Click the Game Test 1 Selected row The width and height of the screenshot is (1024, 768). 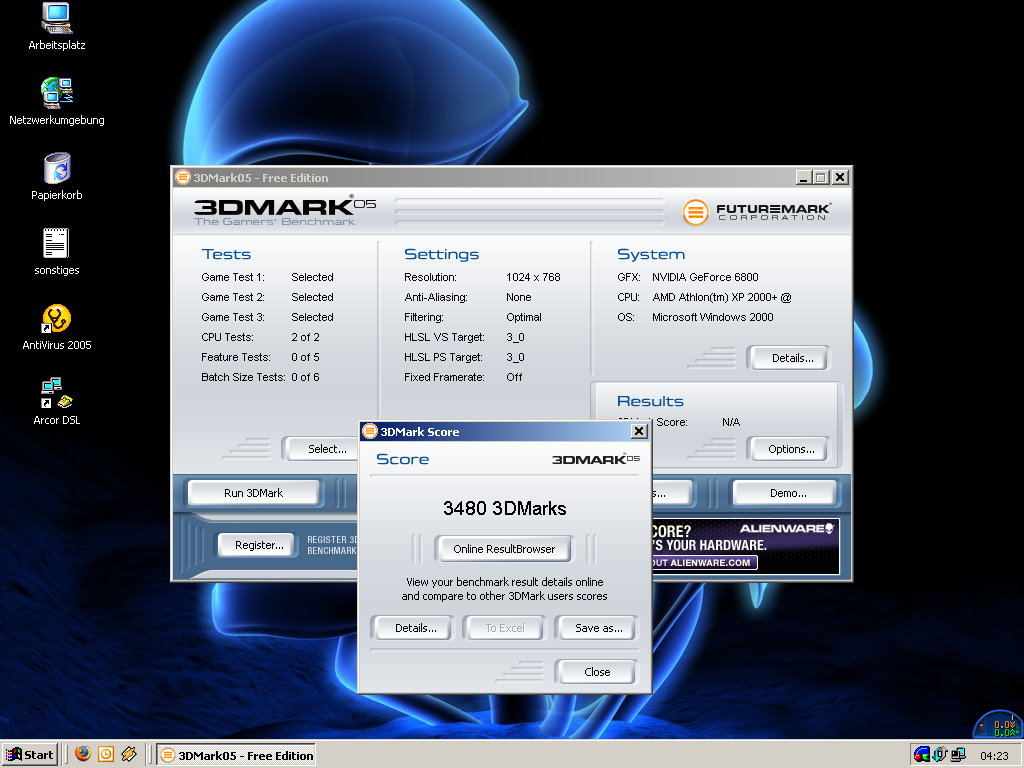pos(267,277)
